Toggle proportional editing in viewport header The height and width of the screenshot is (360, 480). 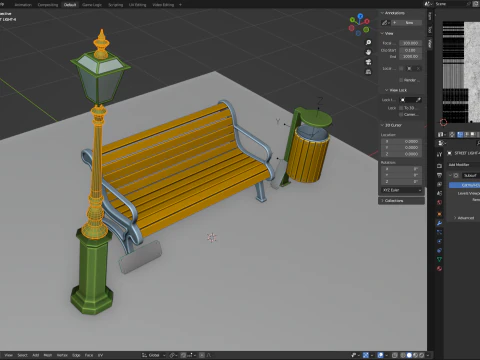pos(202,355)
